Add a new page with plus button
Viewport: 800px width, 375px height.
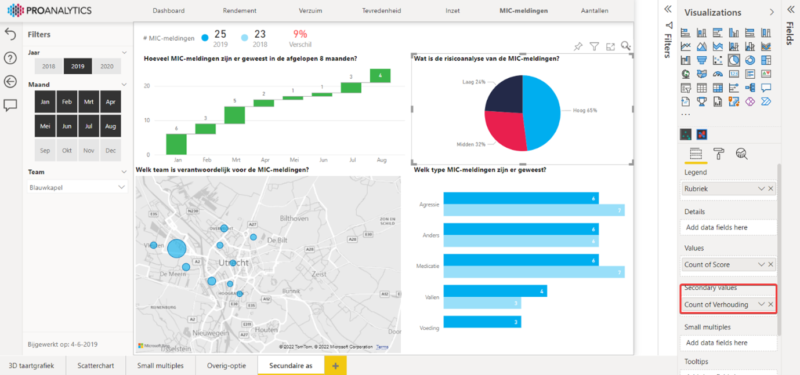tap(335, 365)
